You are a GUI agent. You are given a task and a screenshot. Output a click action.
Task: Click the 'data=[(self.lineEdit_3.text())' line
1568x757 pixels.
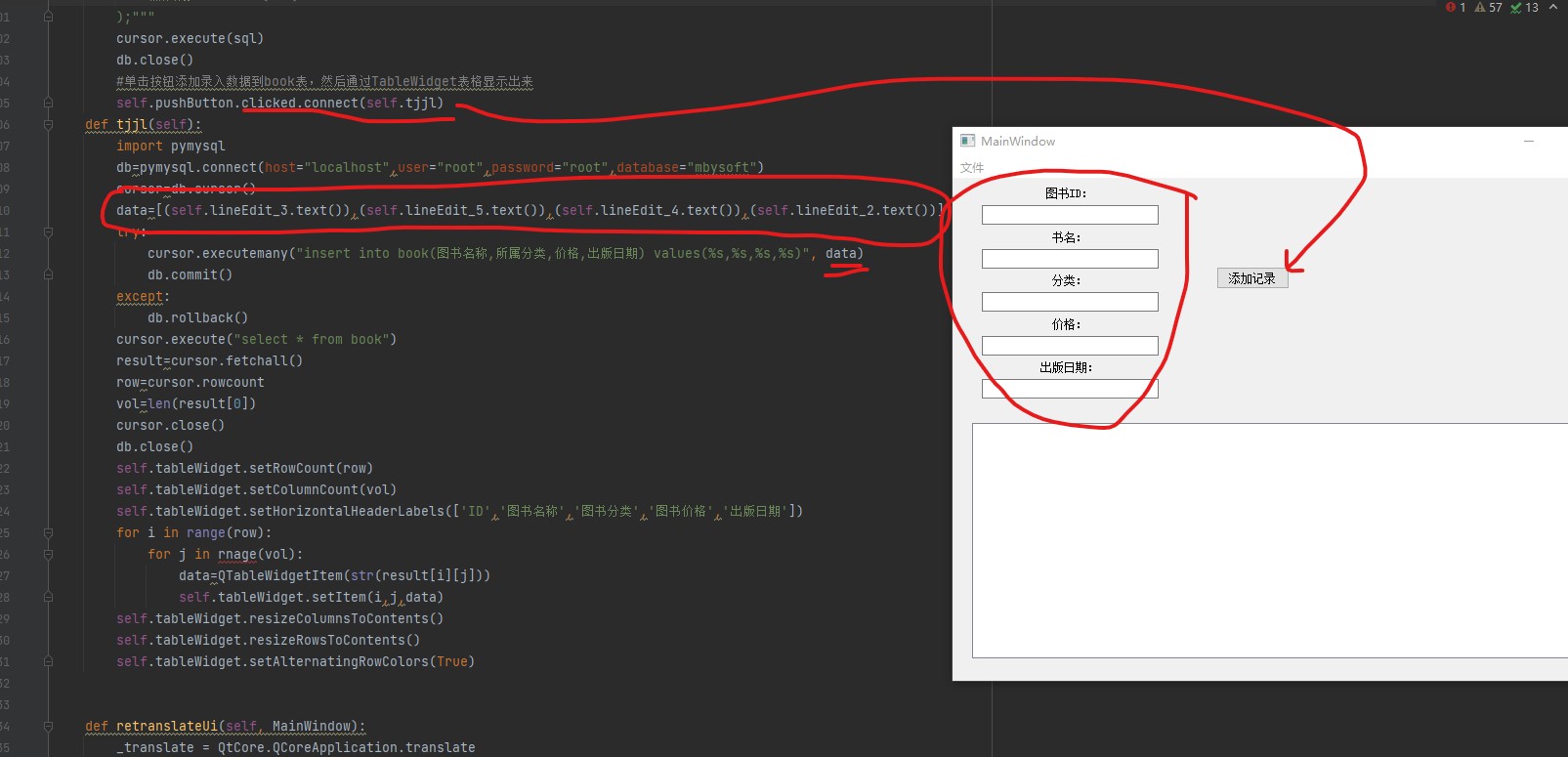(x=530, y=210)
